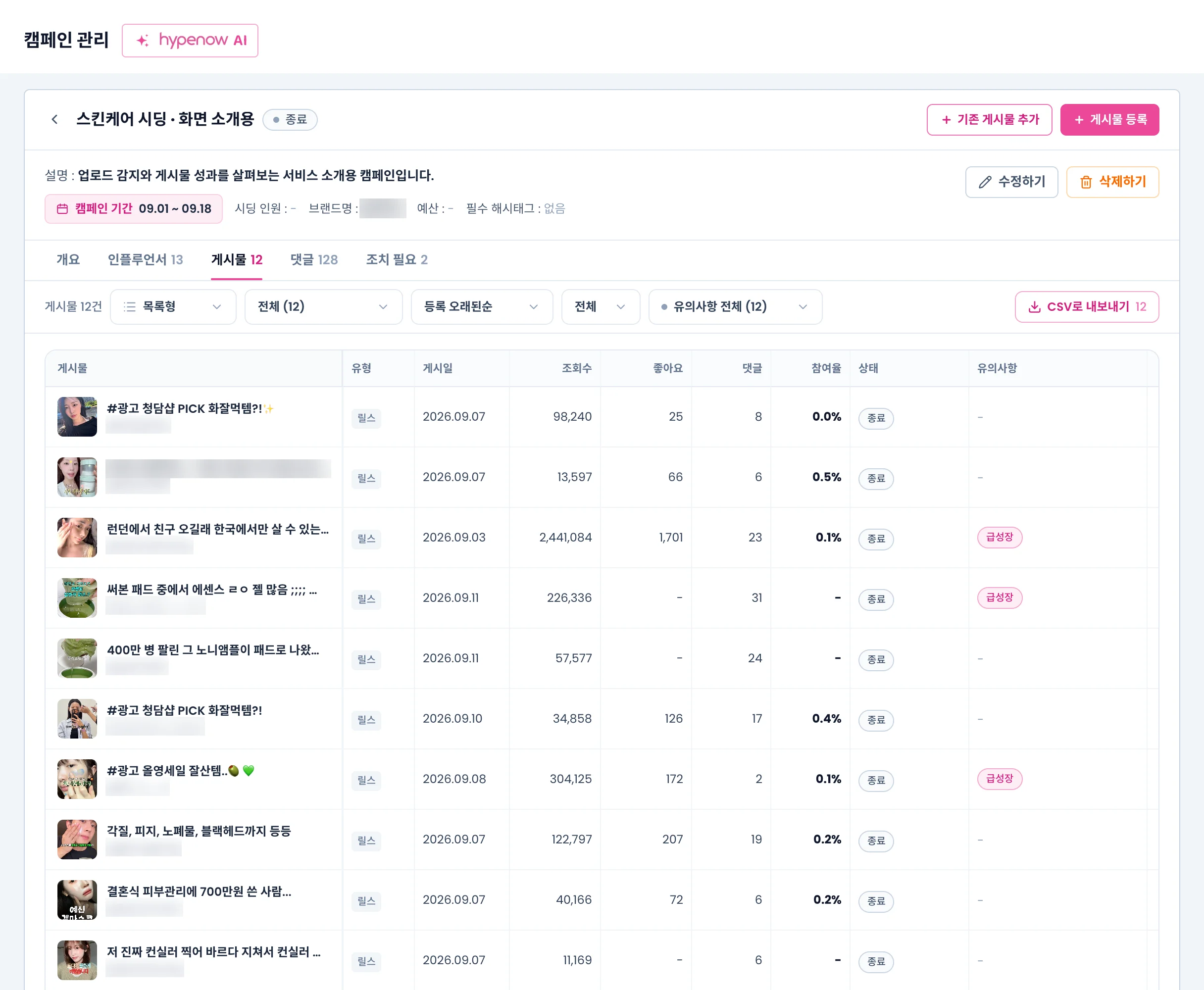Click the 게시일 column header

[438, 368]
